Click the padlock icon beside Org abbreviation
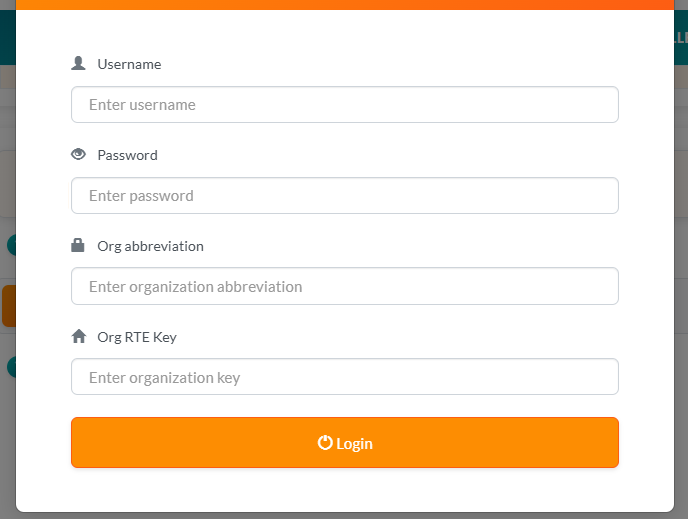This screenshot has width=688, height=519. click(79, 246)
